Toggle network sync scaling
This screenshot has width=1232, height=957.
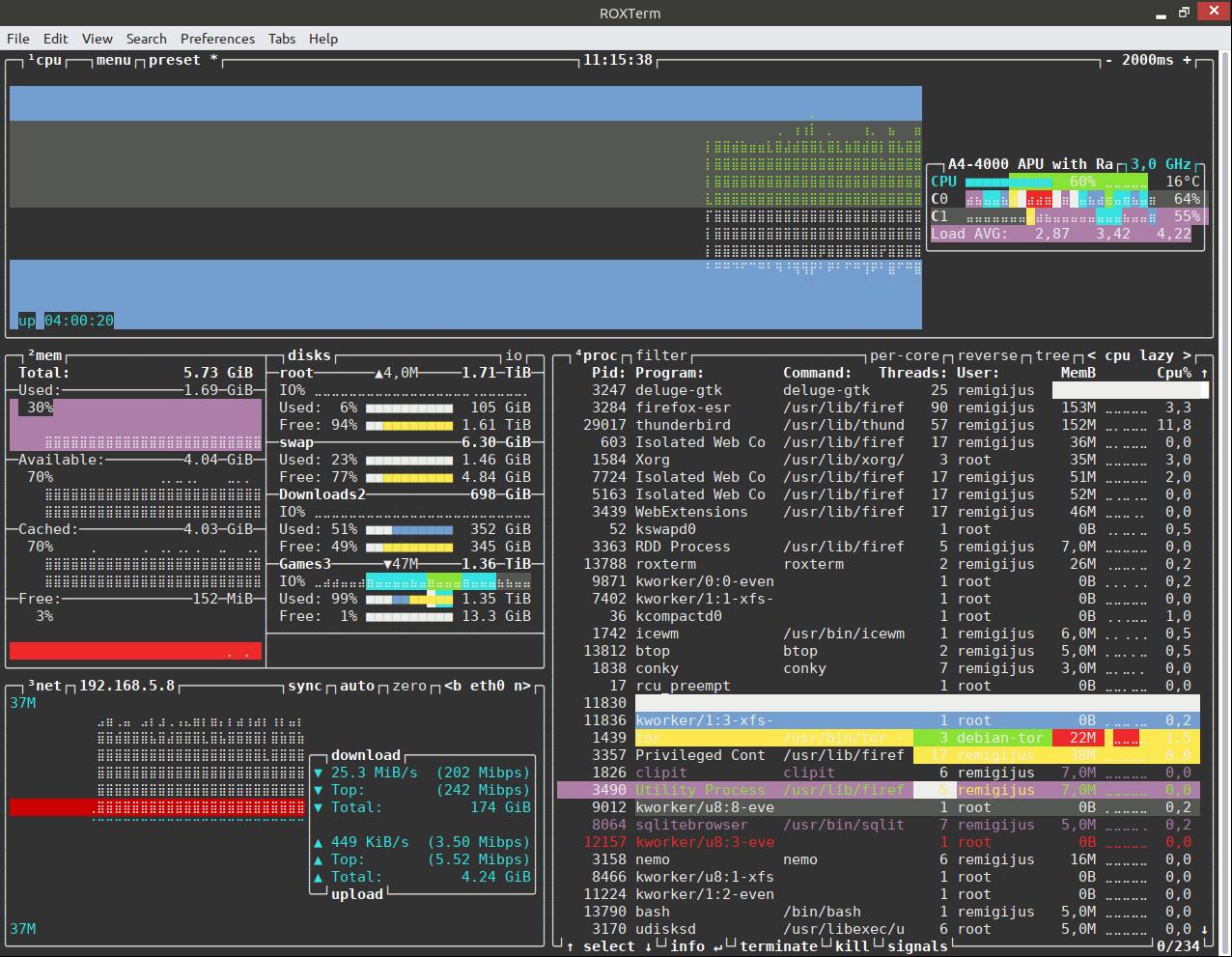(305, 686)
